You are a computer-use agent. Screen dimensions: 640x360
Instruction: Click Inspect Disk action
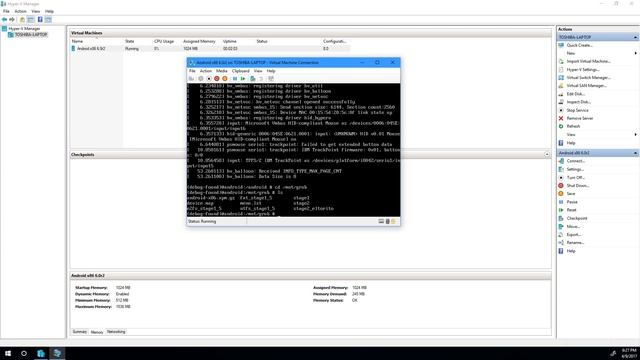pos(578,102)
